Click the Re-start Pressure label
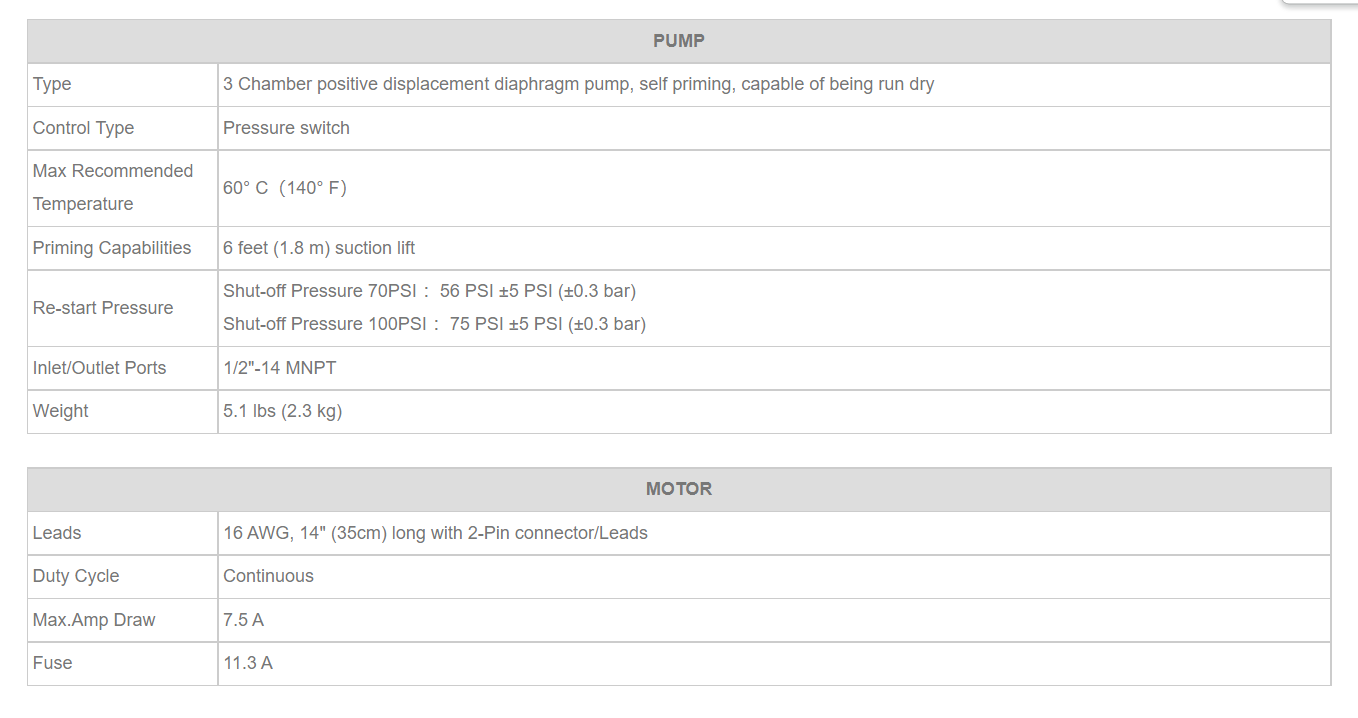1358x718 pixels. click(x=103, y=308)
